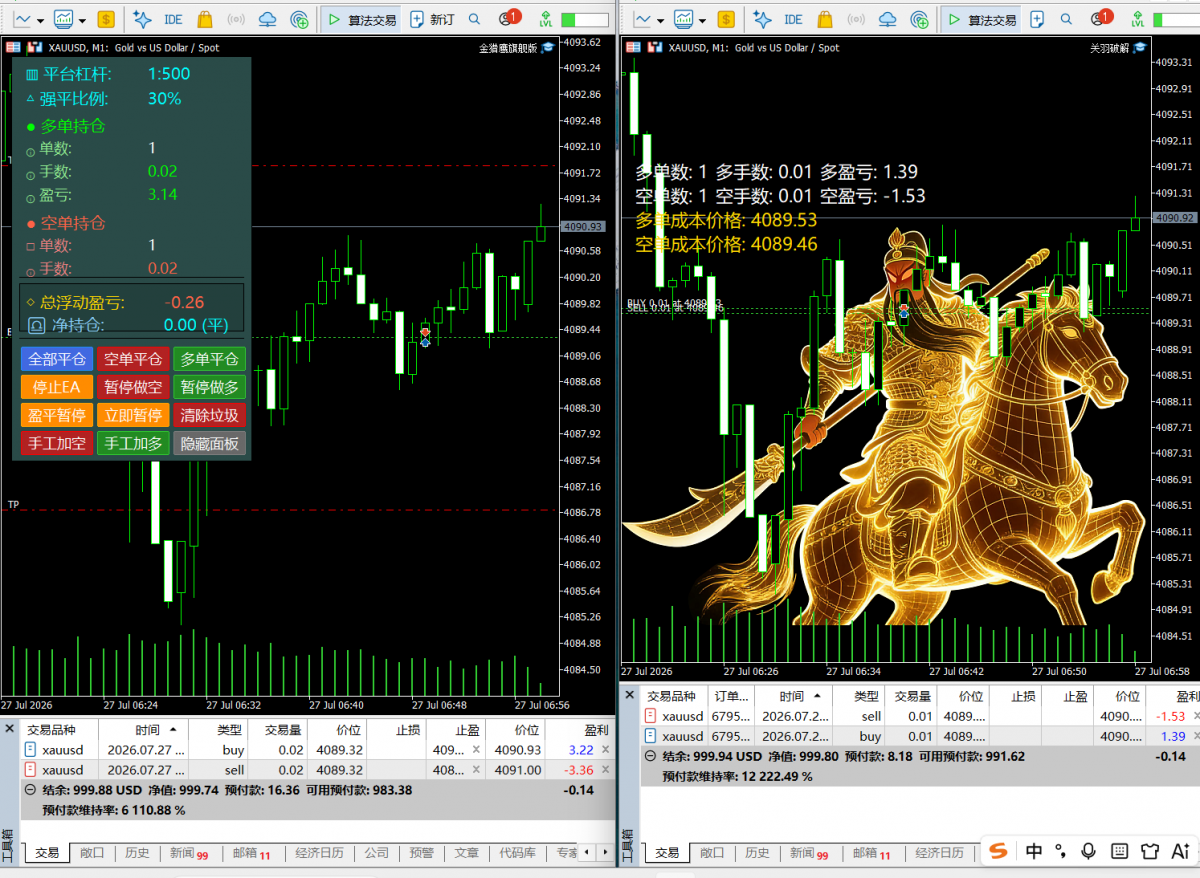Close the sell xauusd position via X, left window
The width and height of the screenshot is (1200, 878).
point(607,770)
